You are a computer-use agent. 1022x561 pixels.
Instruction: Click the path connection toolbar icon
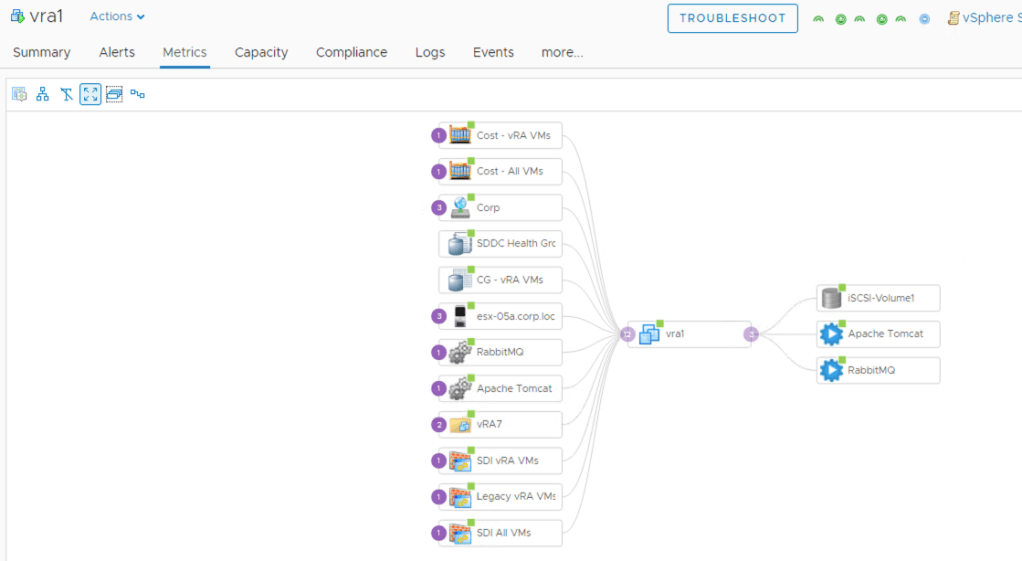(138, 94)
